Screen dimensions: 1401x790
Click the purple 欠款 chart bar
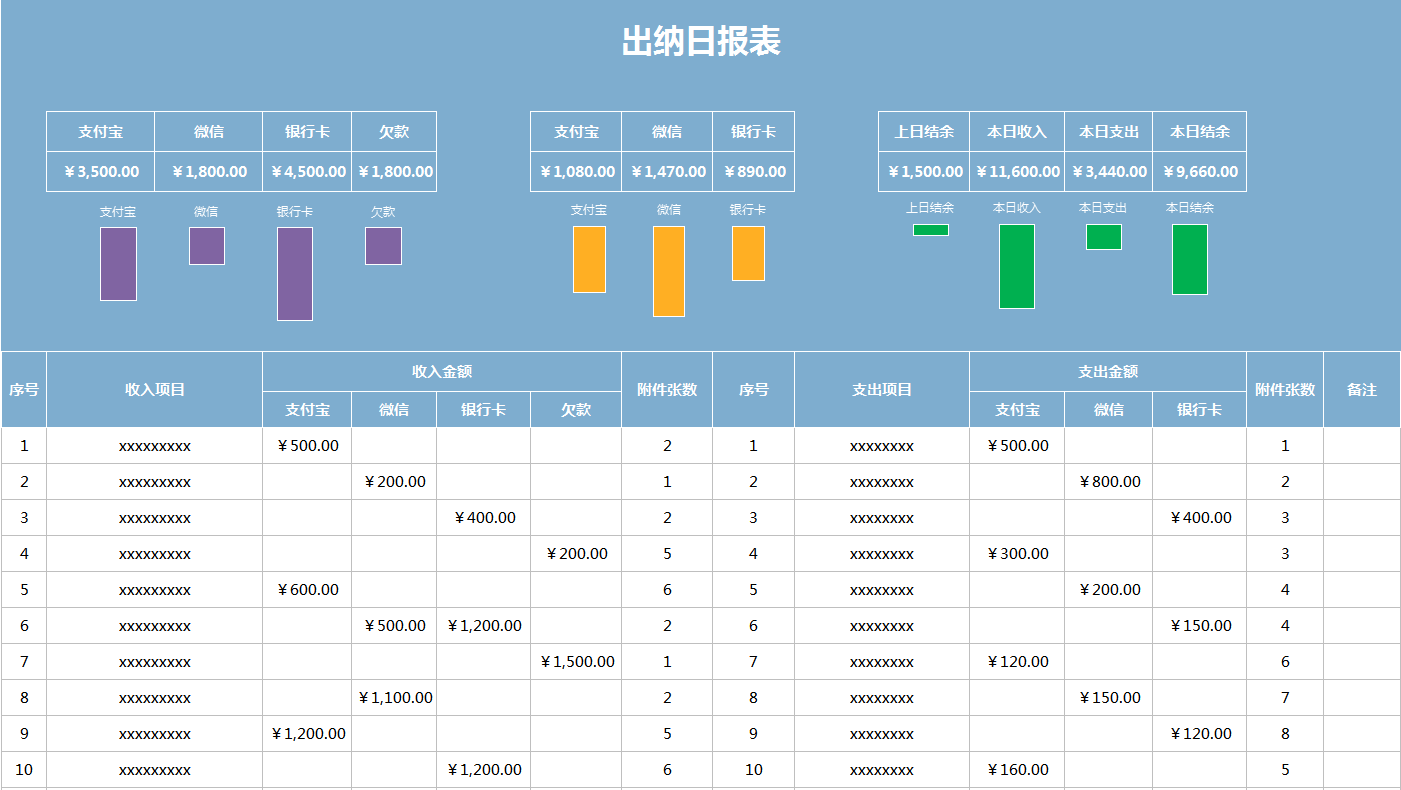click(x=382, y=245)
